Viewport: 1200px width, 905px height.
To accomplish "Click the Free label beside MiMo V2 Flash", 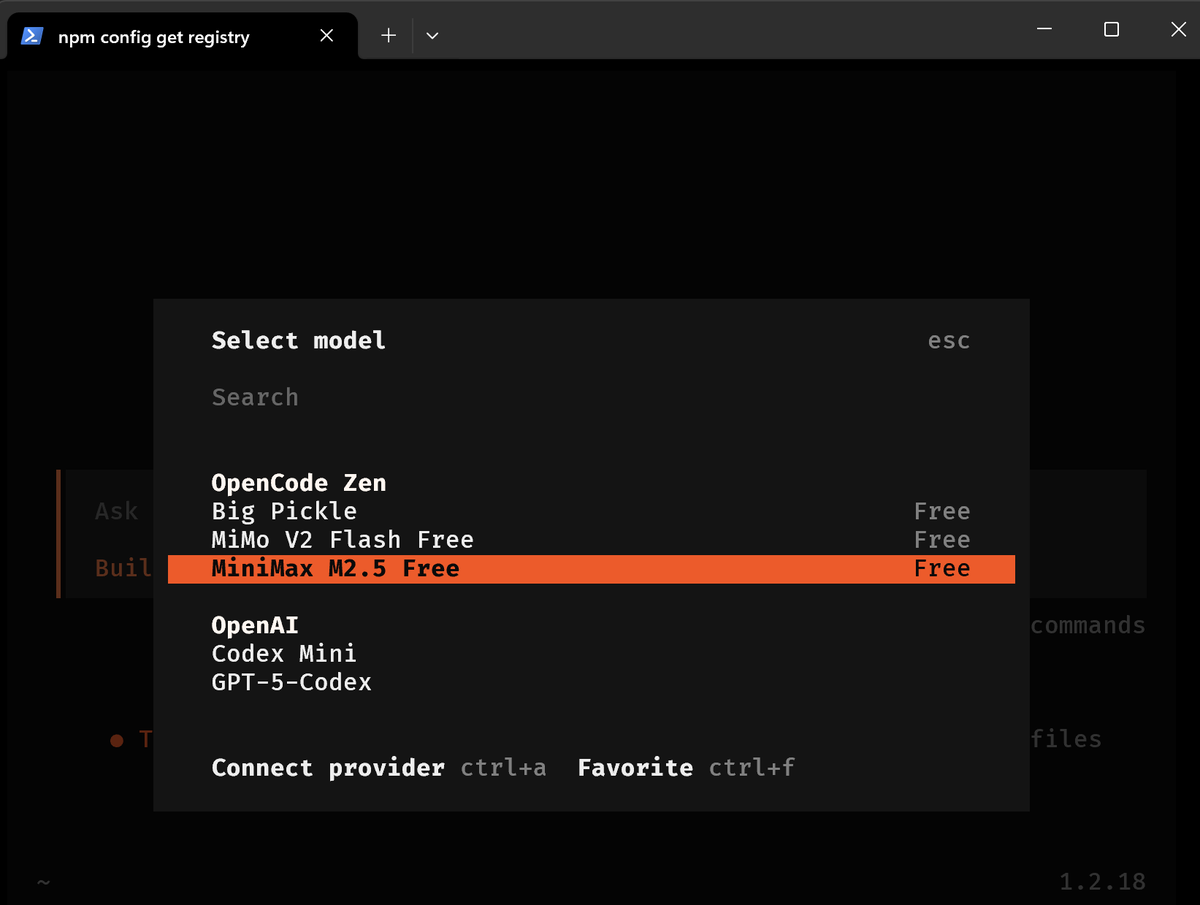I will click(942, 540).
